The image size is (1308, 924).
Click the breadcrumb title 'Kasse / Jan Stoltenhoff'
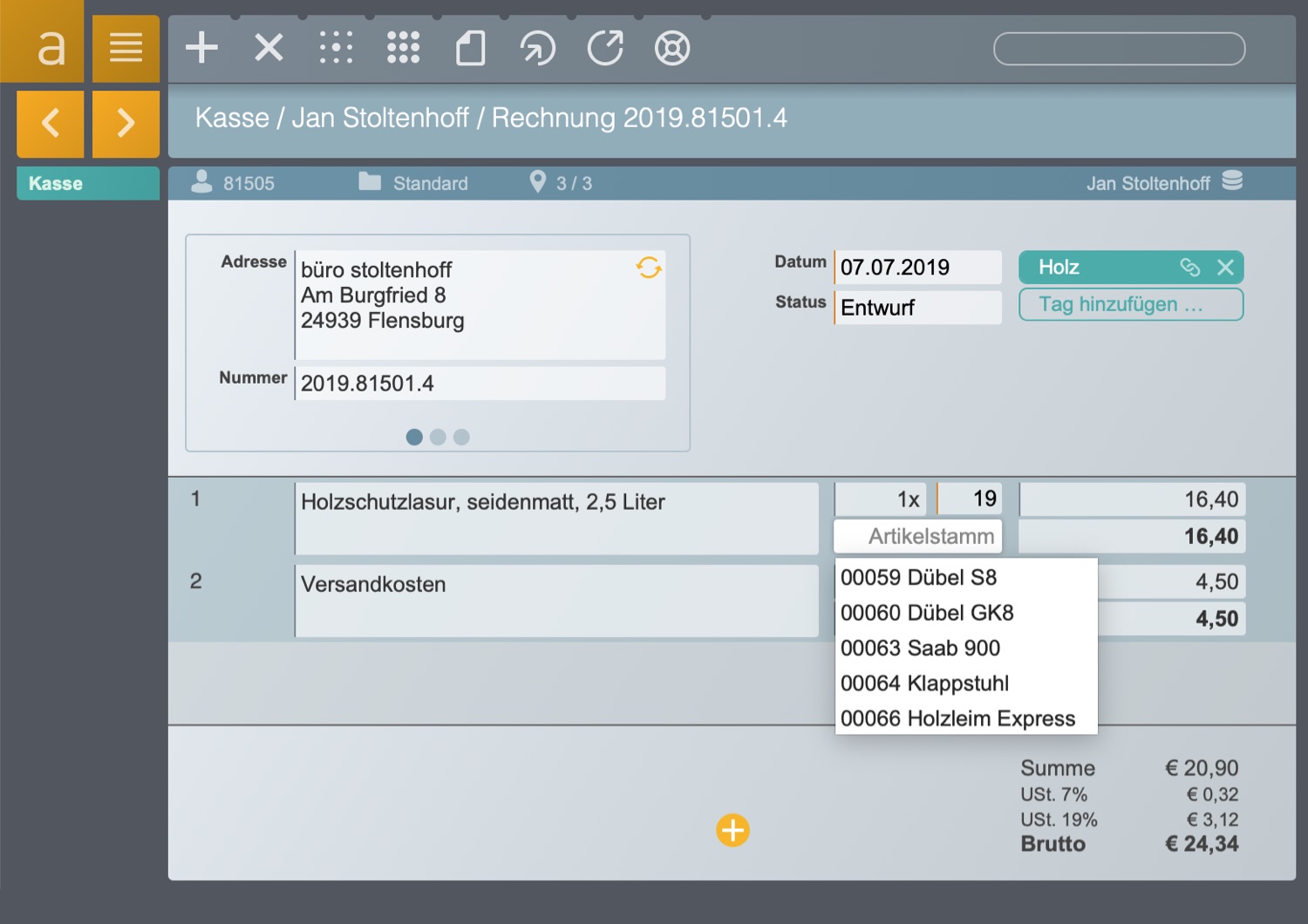[x=332, y=117]
